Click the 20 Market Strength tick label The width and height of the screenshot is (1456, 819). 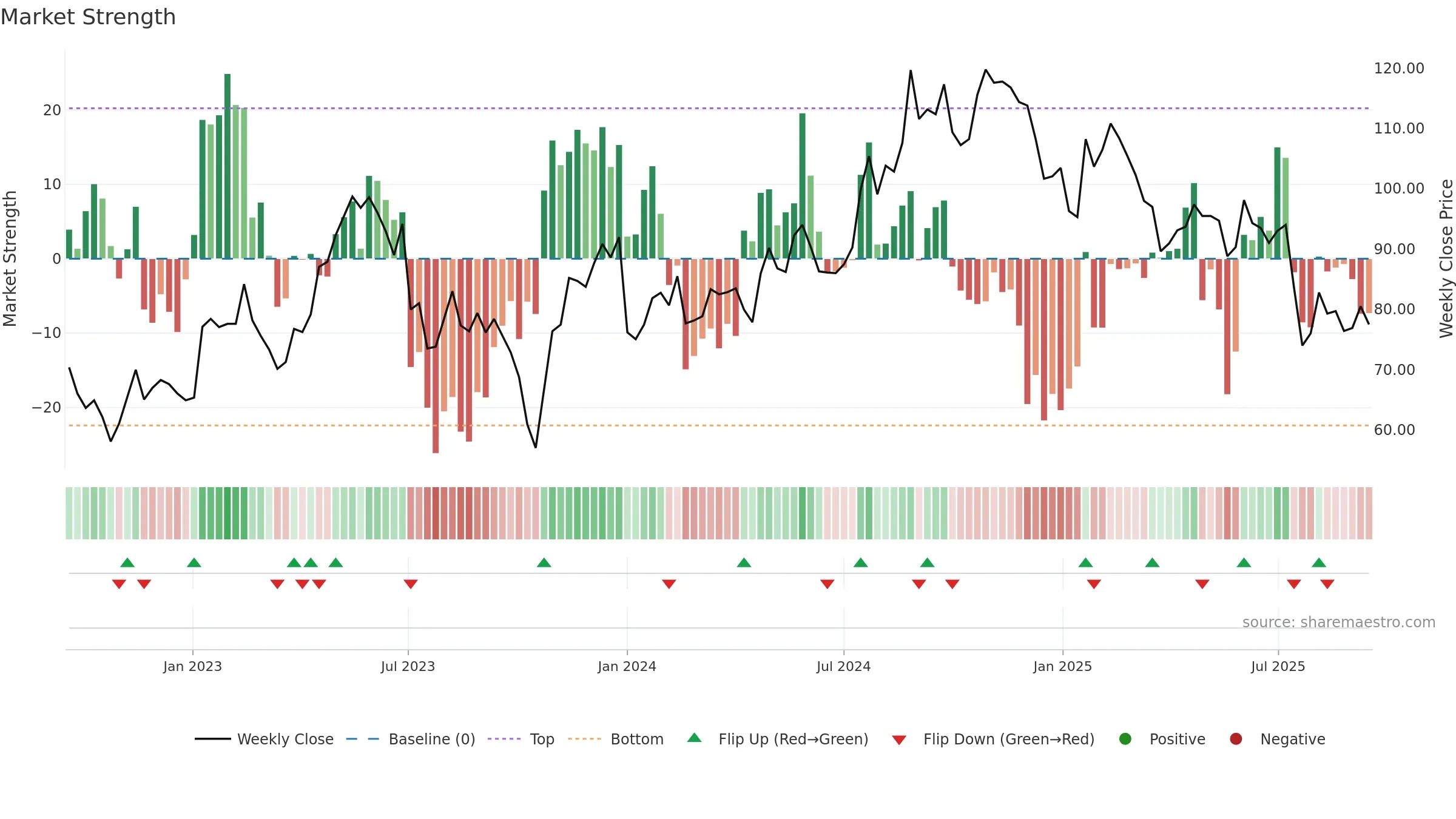[x=52, y=110]
